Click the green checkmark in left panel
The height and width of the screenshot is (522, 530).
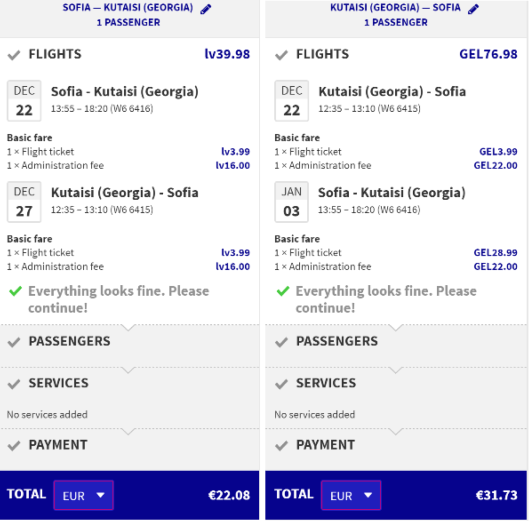16,291
